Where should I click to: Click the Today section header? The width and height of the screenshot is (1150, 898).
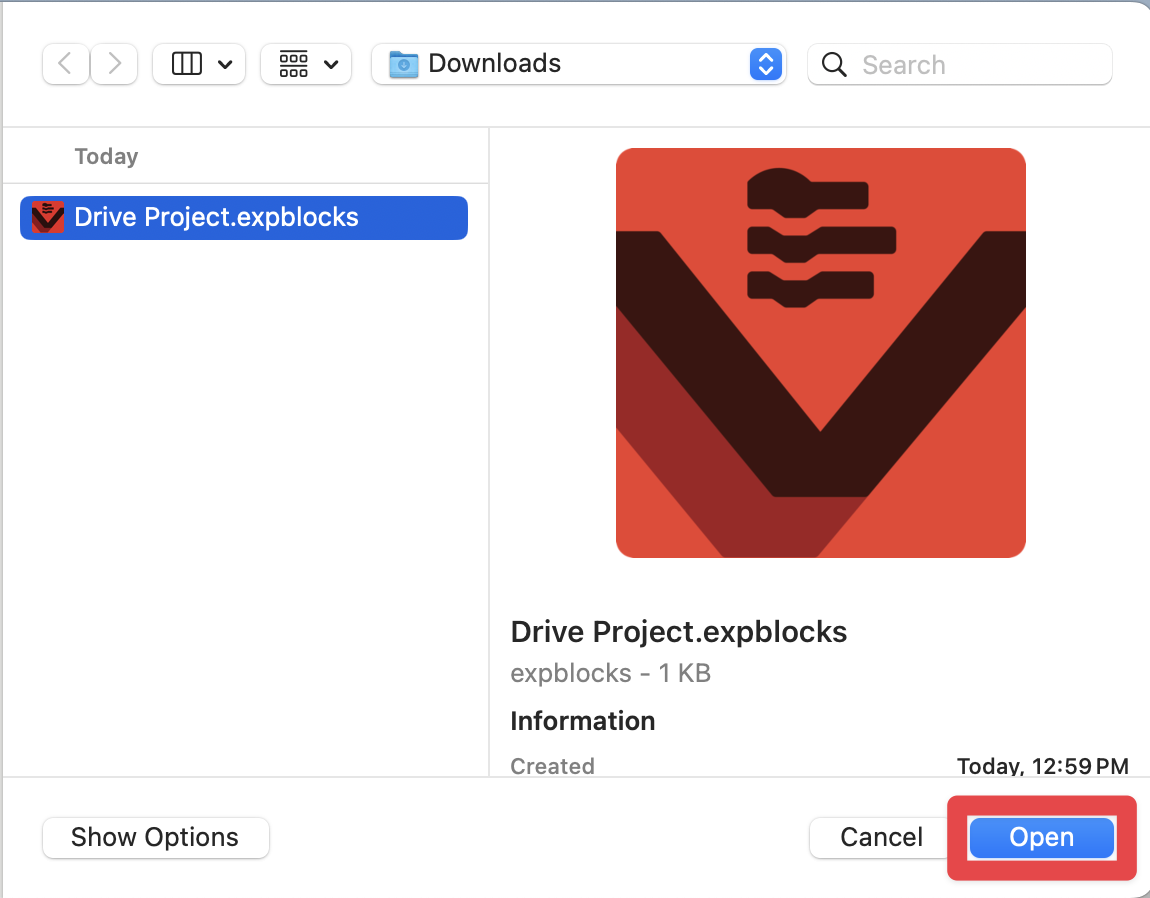point(105,156)
